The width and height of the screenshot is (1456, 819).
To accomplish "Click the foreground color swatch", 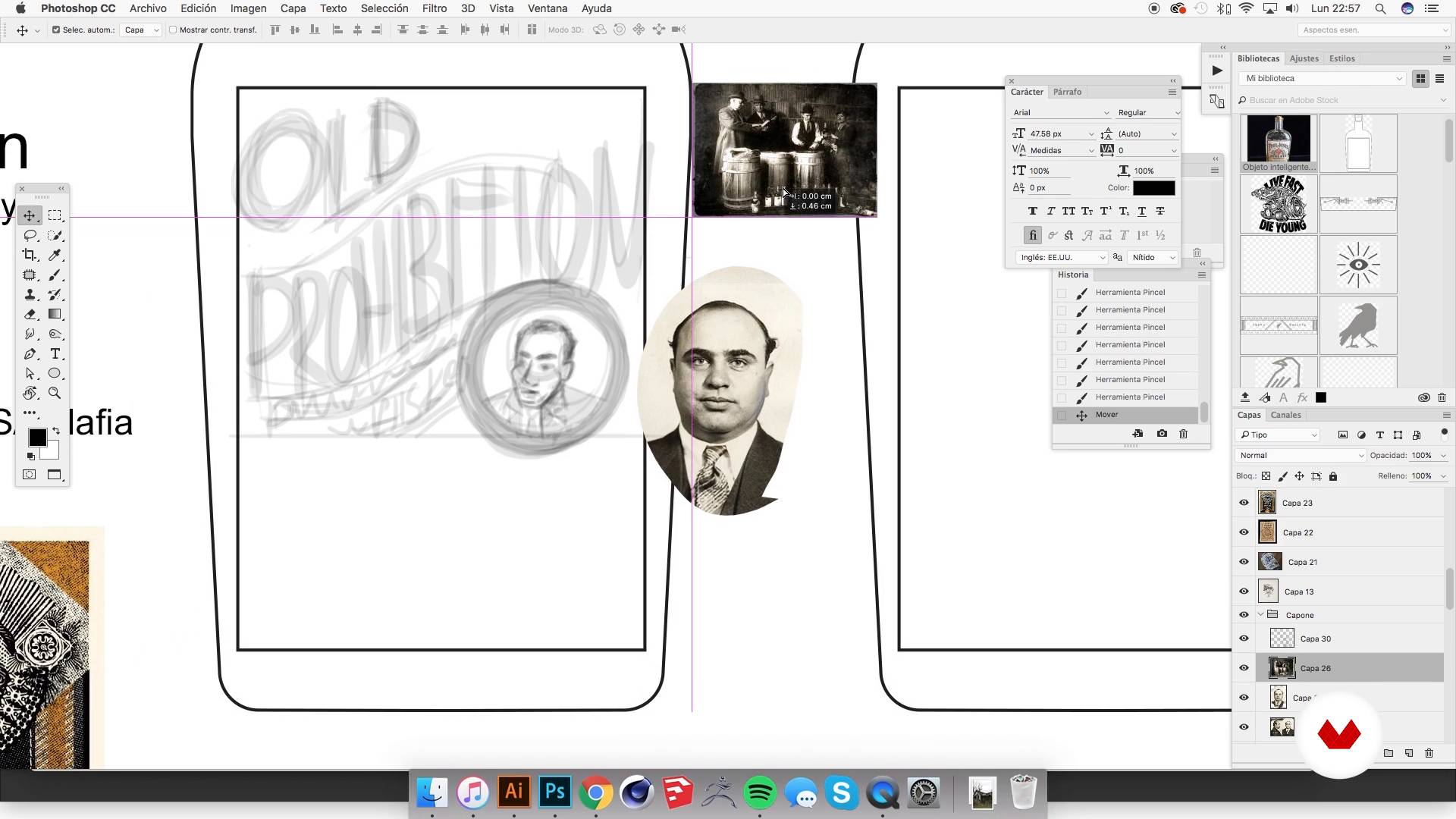I will tap(37, 438).
